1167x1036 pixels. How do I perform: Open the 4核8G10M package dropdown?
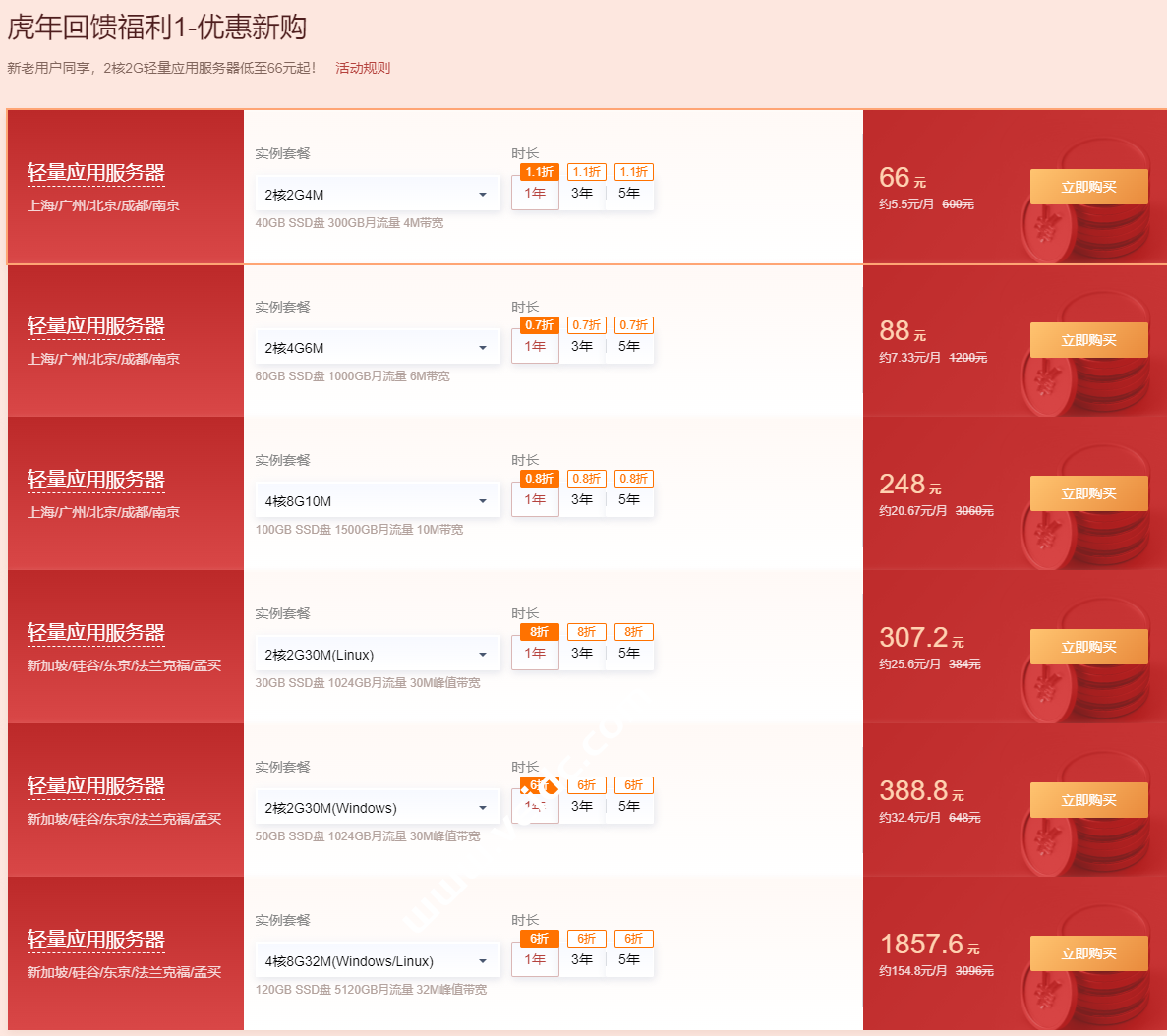pyautogui.click(x=377, y=501)
